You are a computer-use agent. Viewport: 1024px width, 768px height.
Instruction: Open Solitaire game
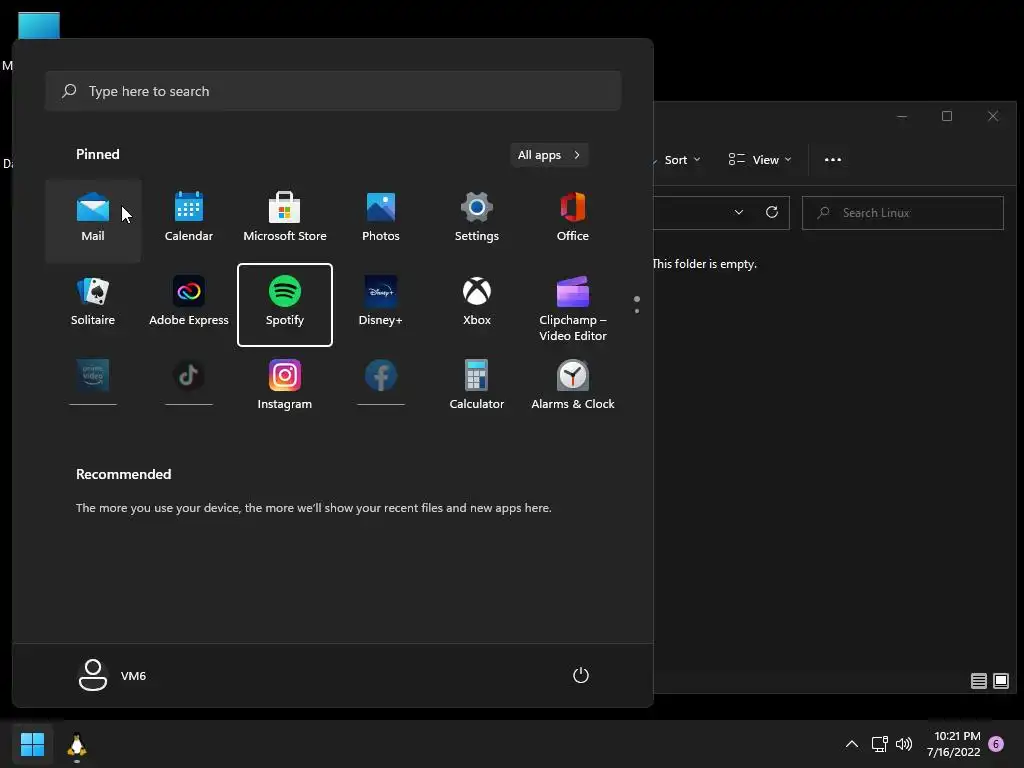(x=93, y=305)
